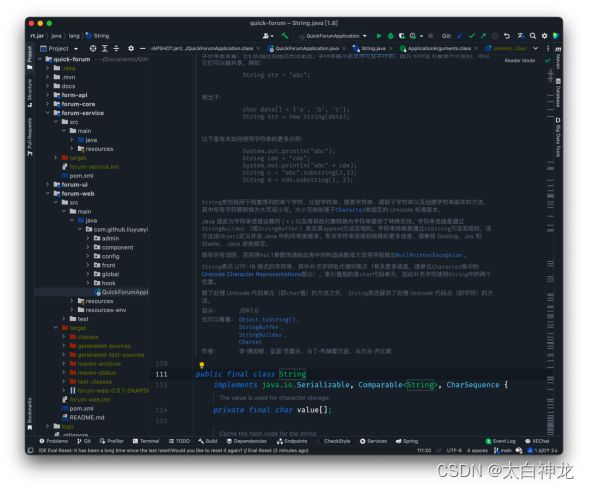Open IDE settings gear in top toolbar
The height and width of the screenshot is (489, 589).
pos(544,36)
